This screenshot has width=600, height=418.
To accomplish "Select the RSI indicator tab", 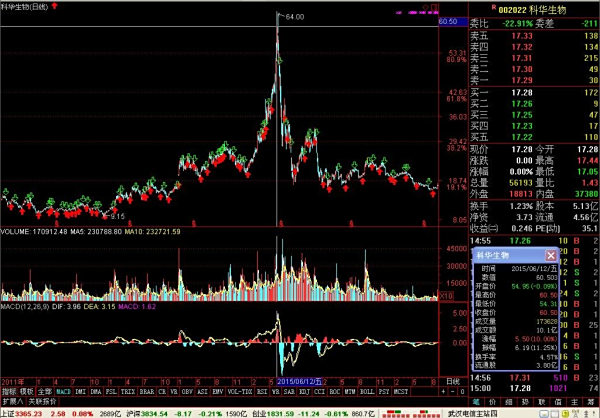I will [262, 392].
